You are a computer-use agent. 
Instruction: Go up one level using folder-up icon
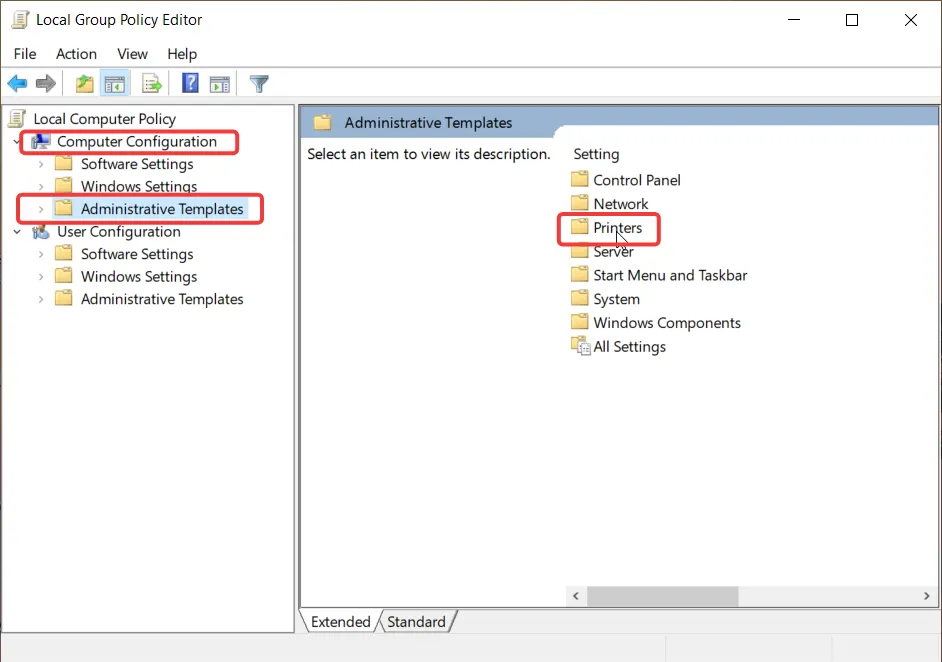tap(85, 84)
